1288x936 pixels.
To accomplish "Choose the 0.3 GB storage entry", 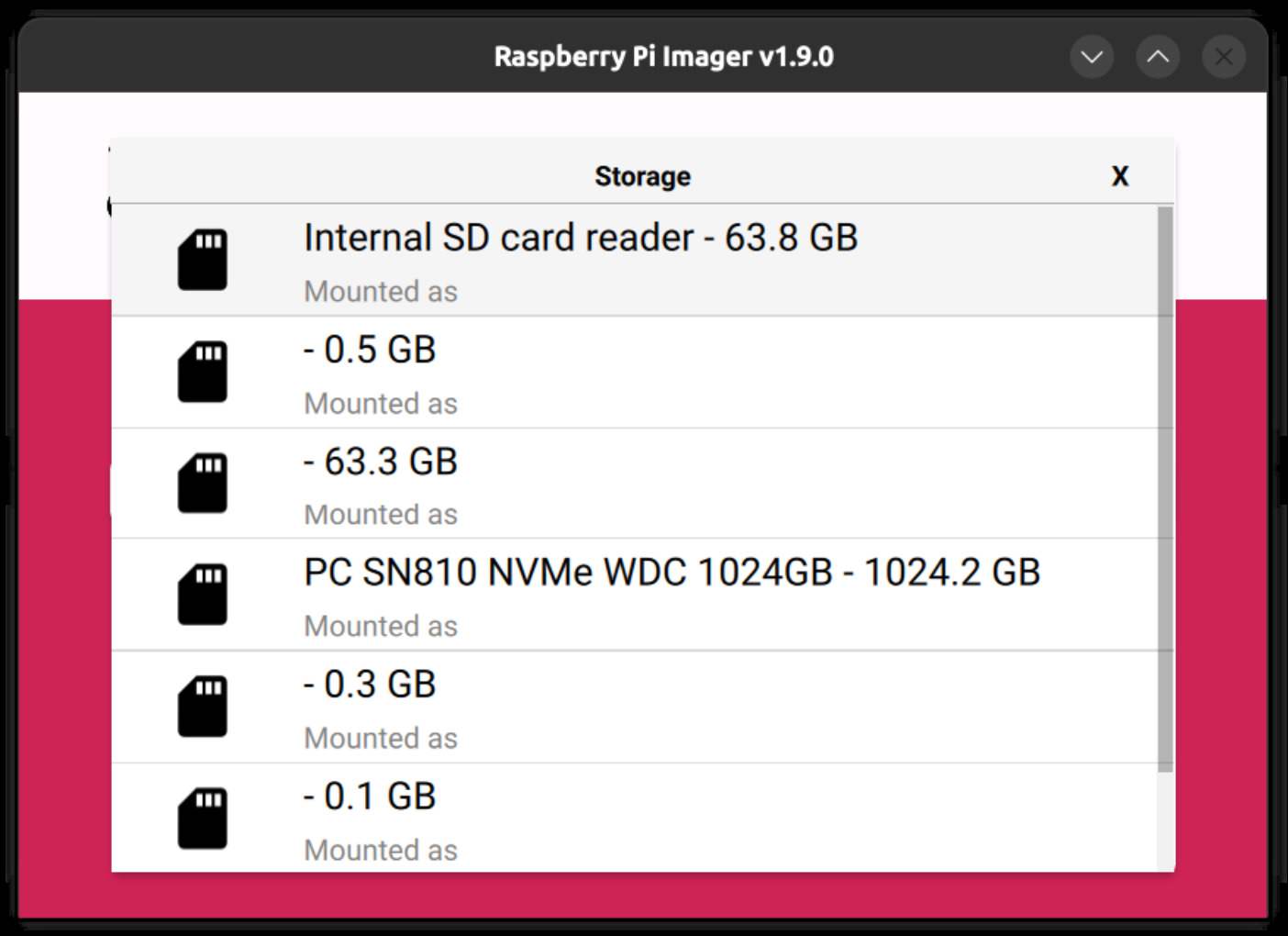I will [370, 685].
